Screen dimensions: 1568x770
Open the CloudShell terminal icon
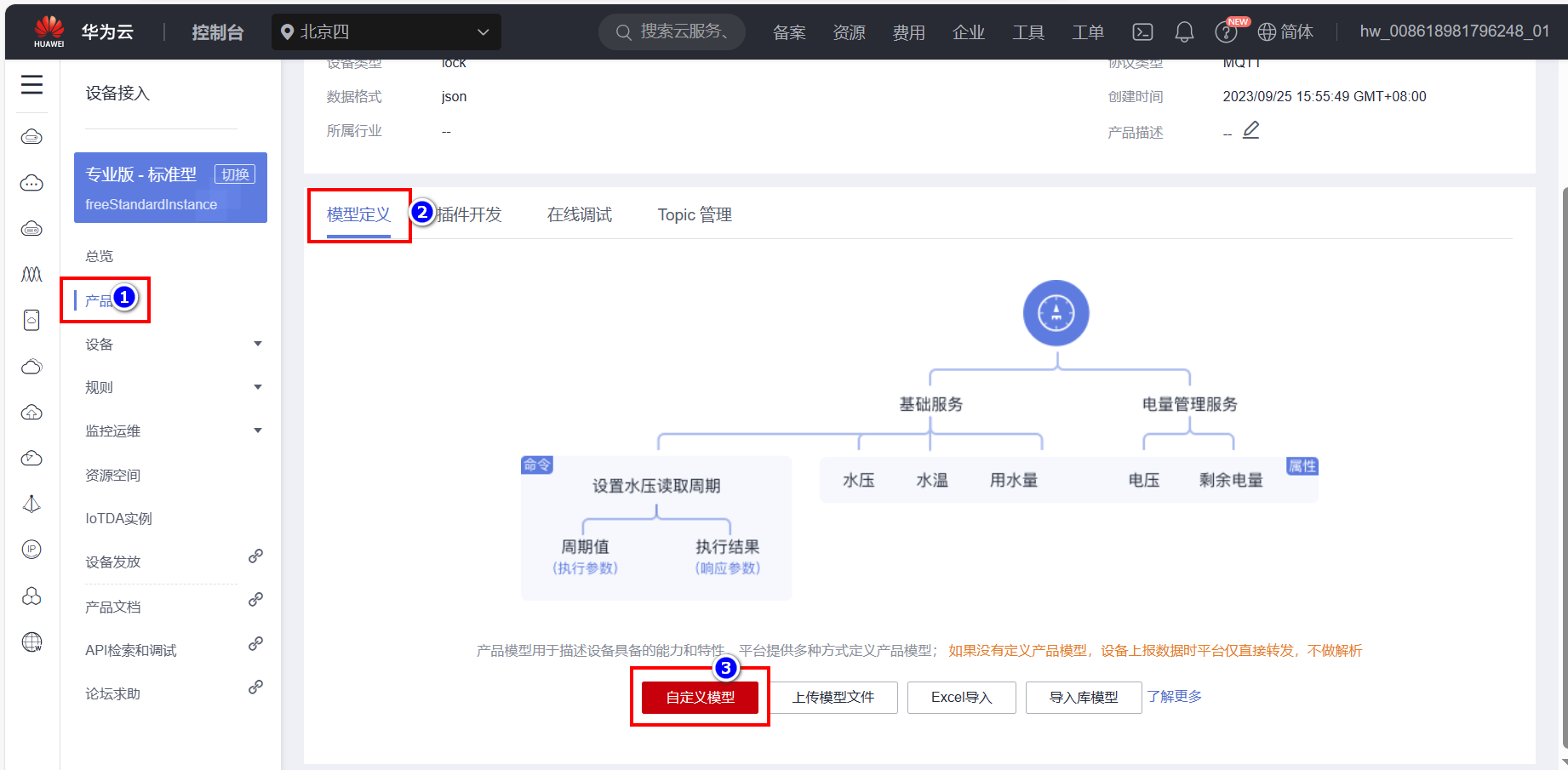(x=1142, y=31)
